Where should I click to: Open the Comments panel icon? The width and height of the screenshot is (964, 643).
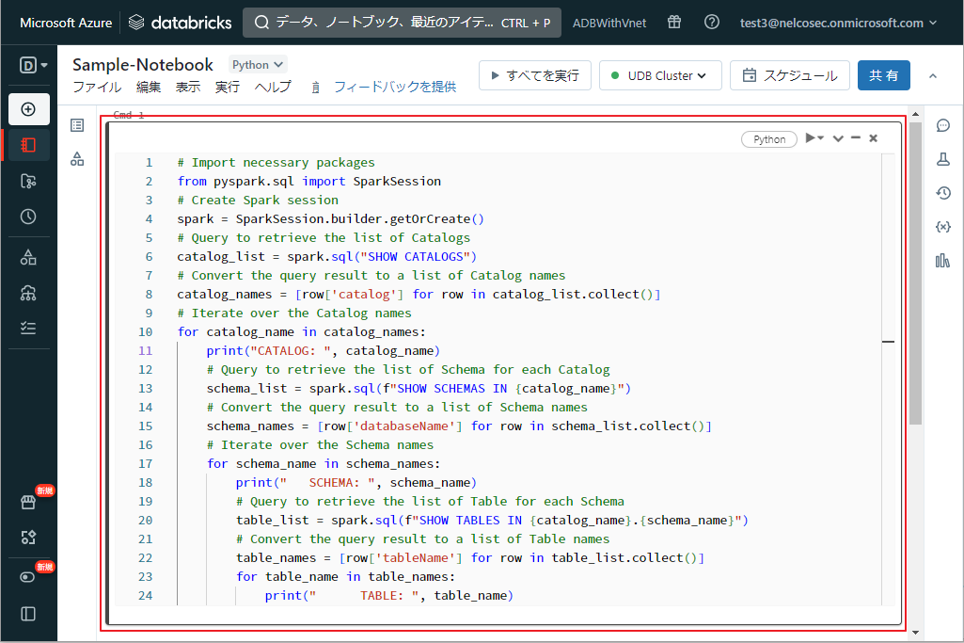942,126
